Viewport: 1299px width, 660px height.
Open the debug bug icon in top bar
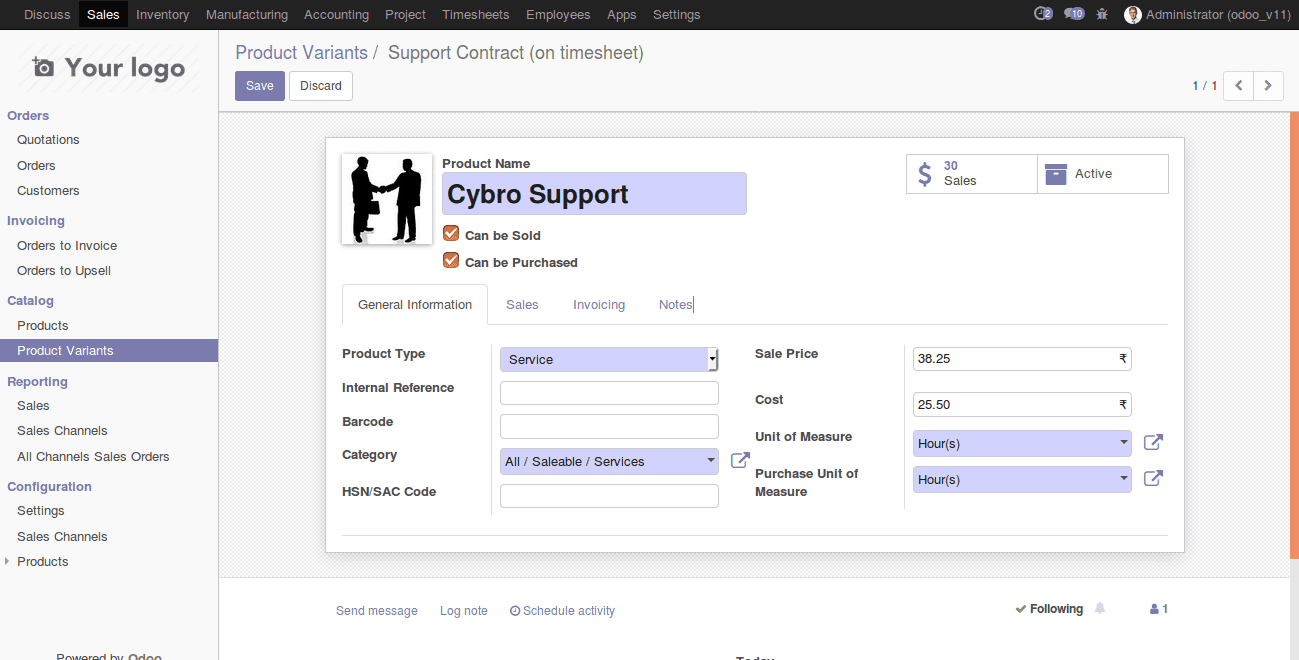[x=1102, y=14]
